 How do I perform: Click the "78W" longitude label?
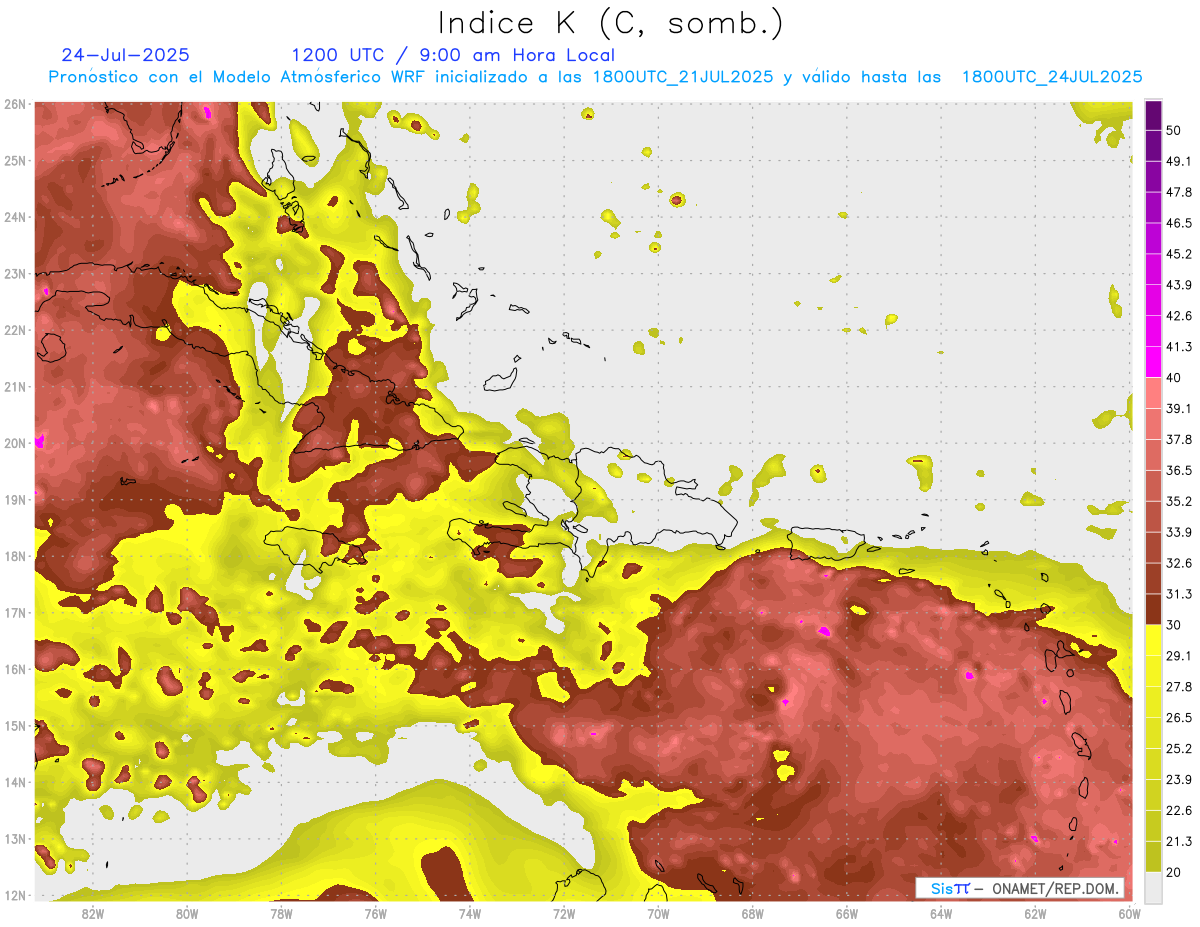pyautogui.click(x=281, y=913)
